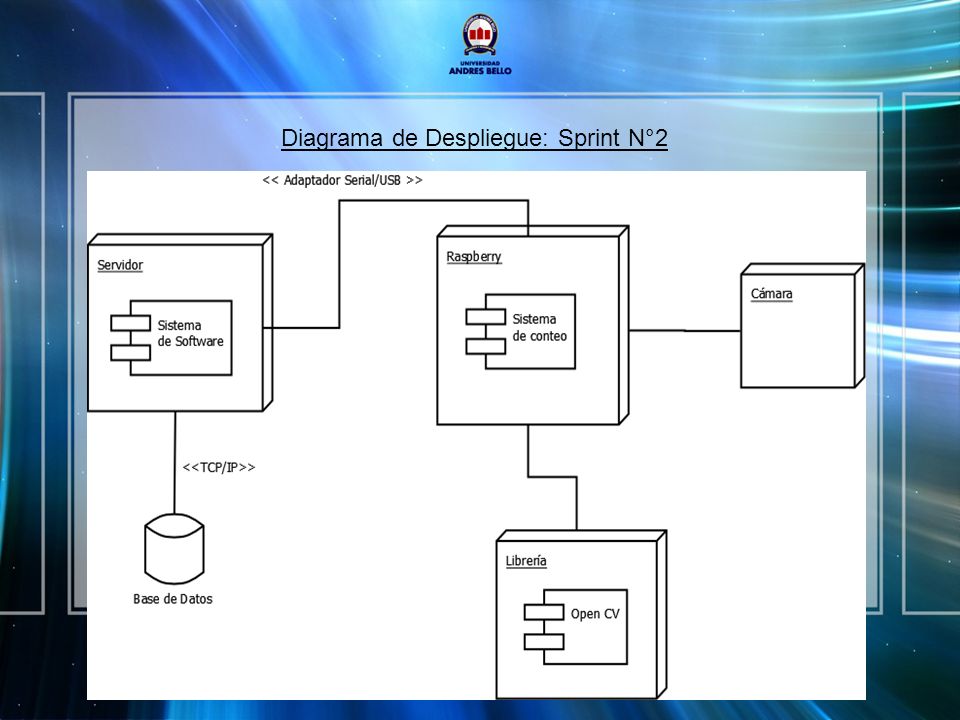Select the slide title Diagrama de Despliegue
This screenshot has height=720, width=960.
(x=474, y=138)
